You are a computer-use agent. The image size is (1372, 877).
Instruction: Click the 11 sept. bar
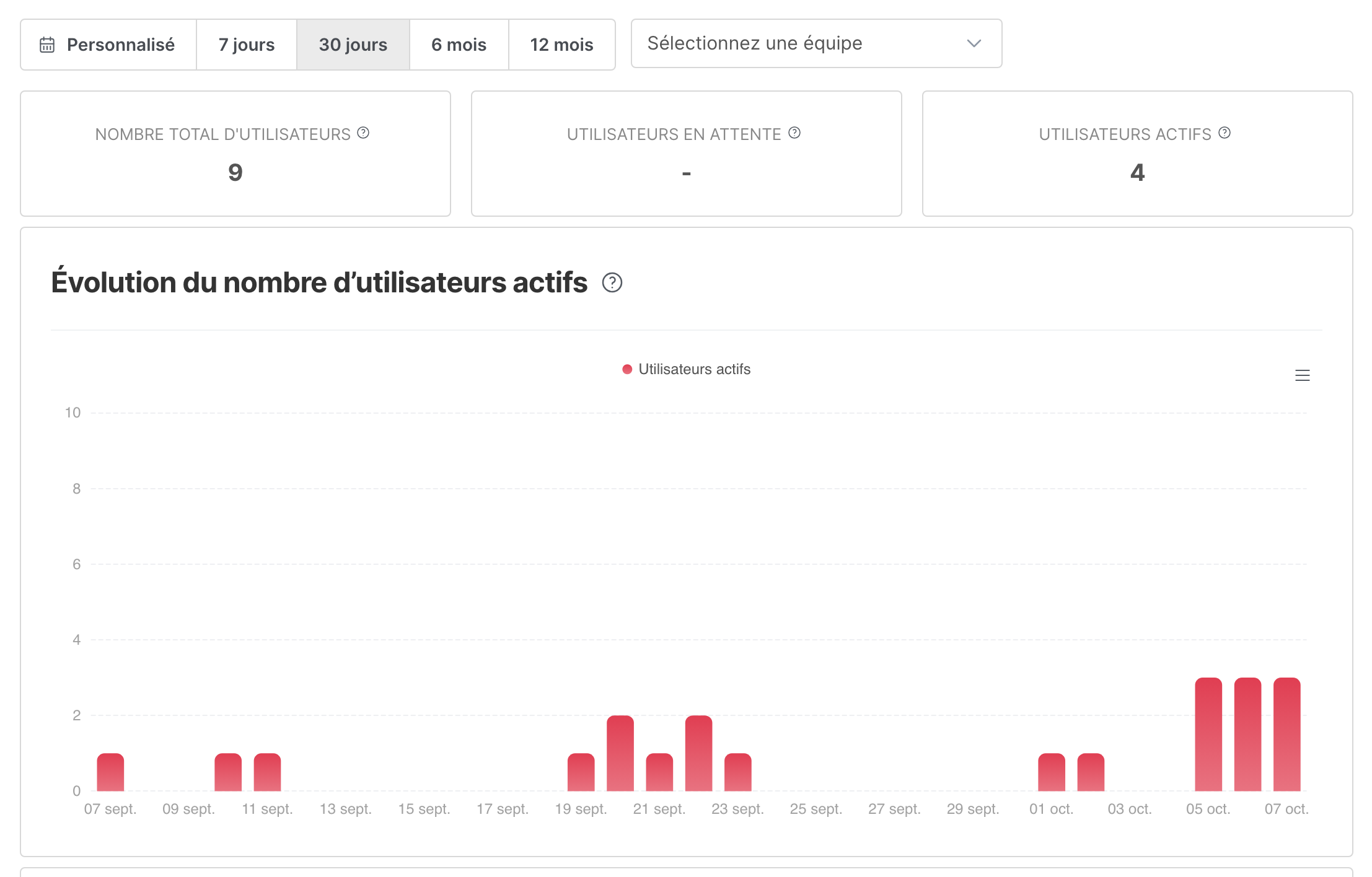click(268, 772)
